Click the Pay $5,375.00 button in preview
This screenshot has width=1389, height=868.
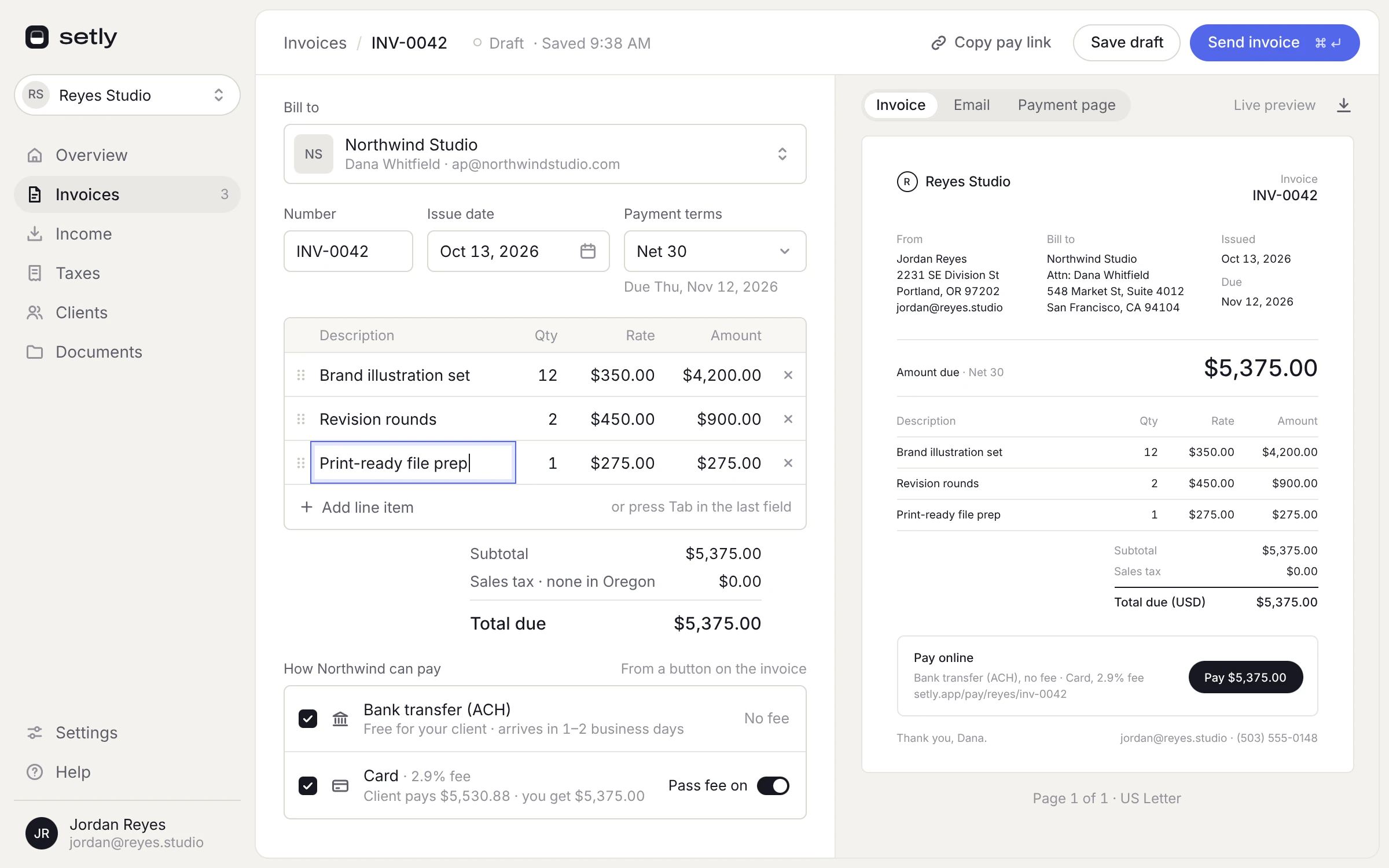1245,677
